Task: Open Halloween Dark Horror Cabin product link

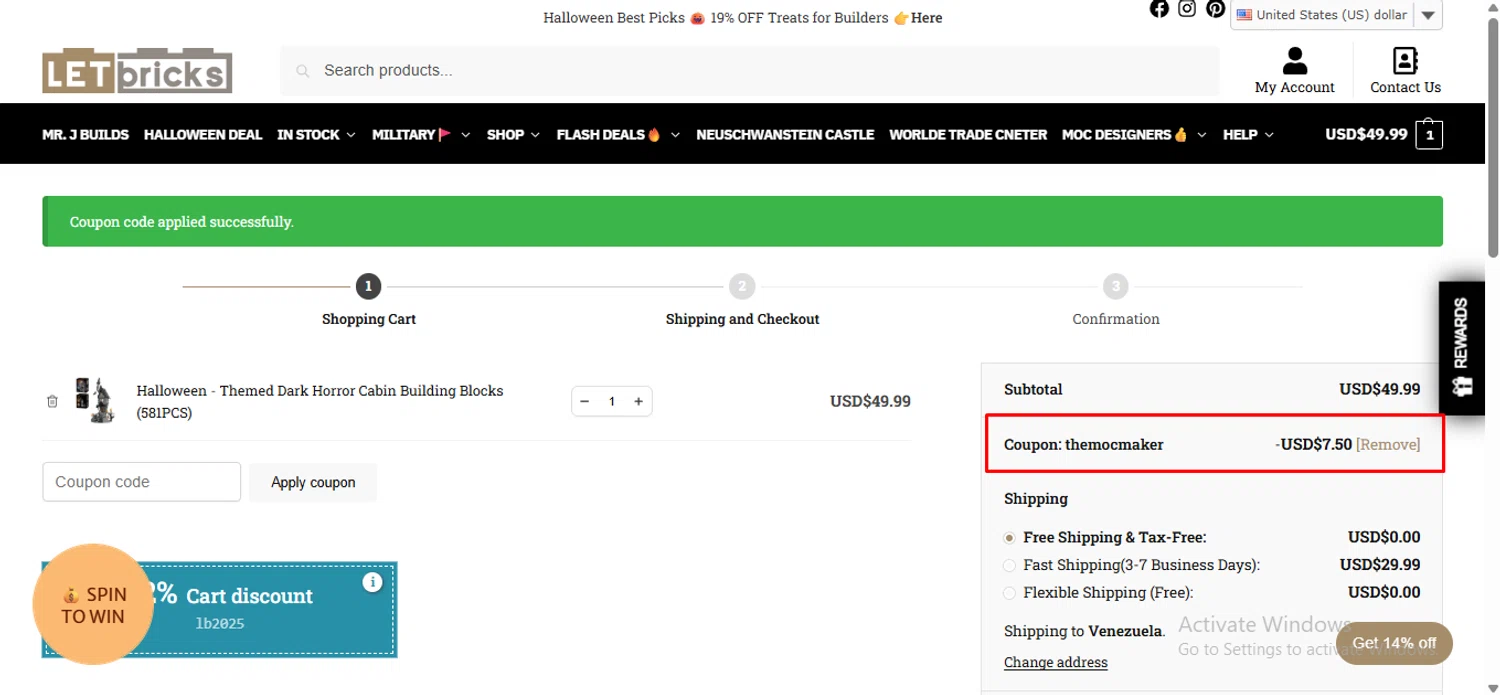Action: click(x=320, y=401)
